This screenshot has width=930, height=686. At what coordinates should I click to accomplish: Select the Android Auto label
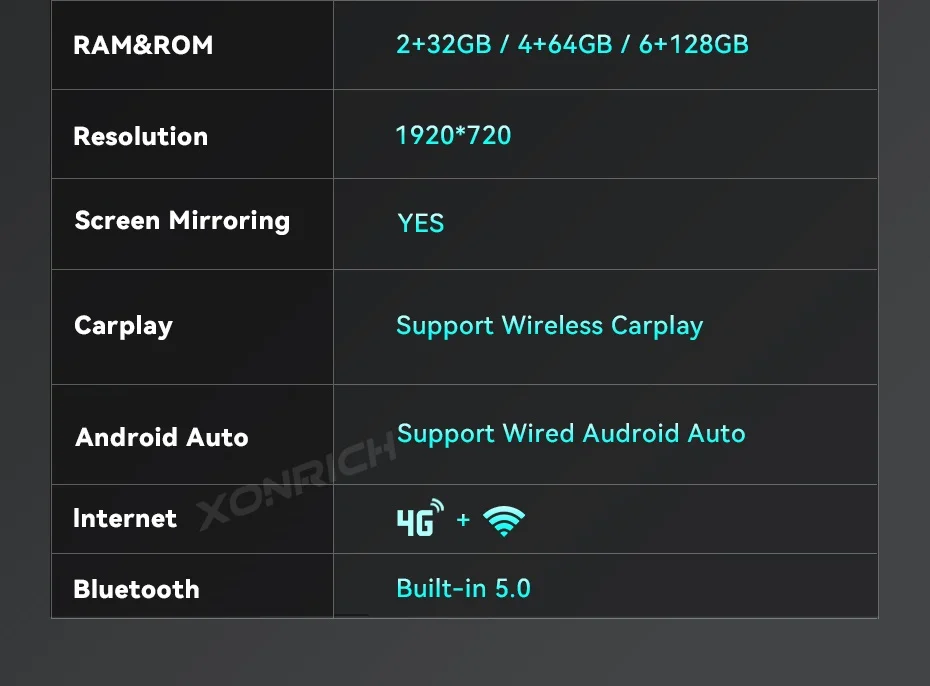point(161,438)
